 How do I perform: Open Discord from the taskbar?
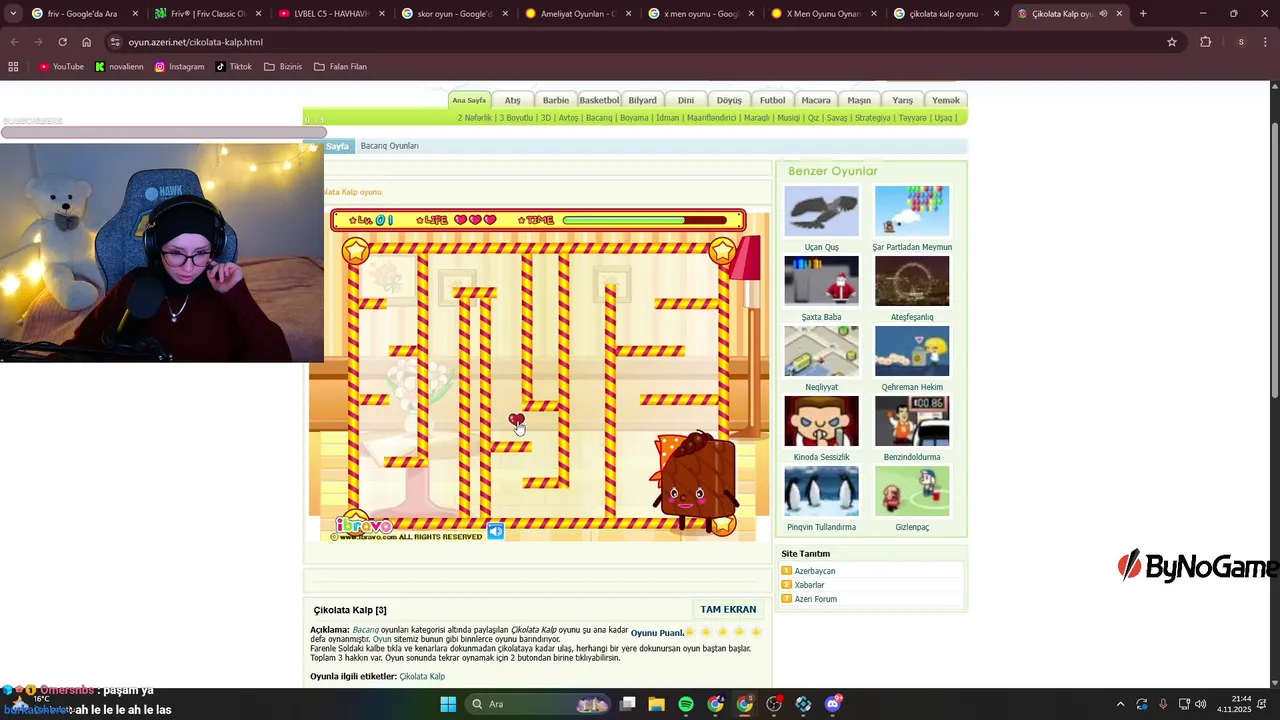[x=833, y=704]
